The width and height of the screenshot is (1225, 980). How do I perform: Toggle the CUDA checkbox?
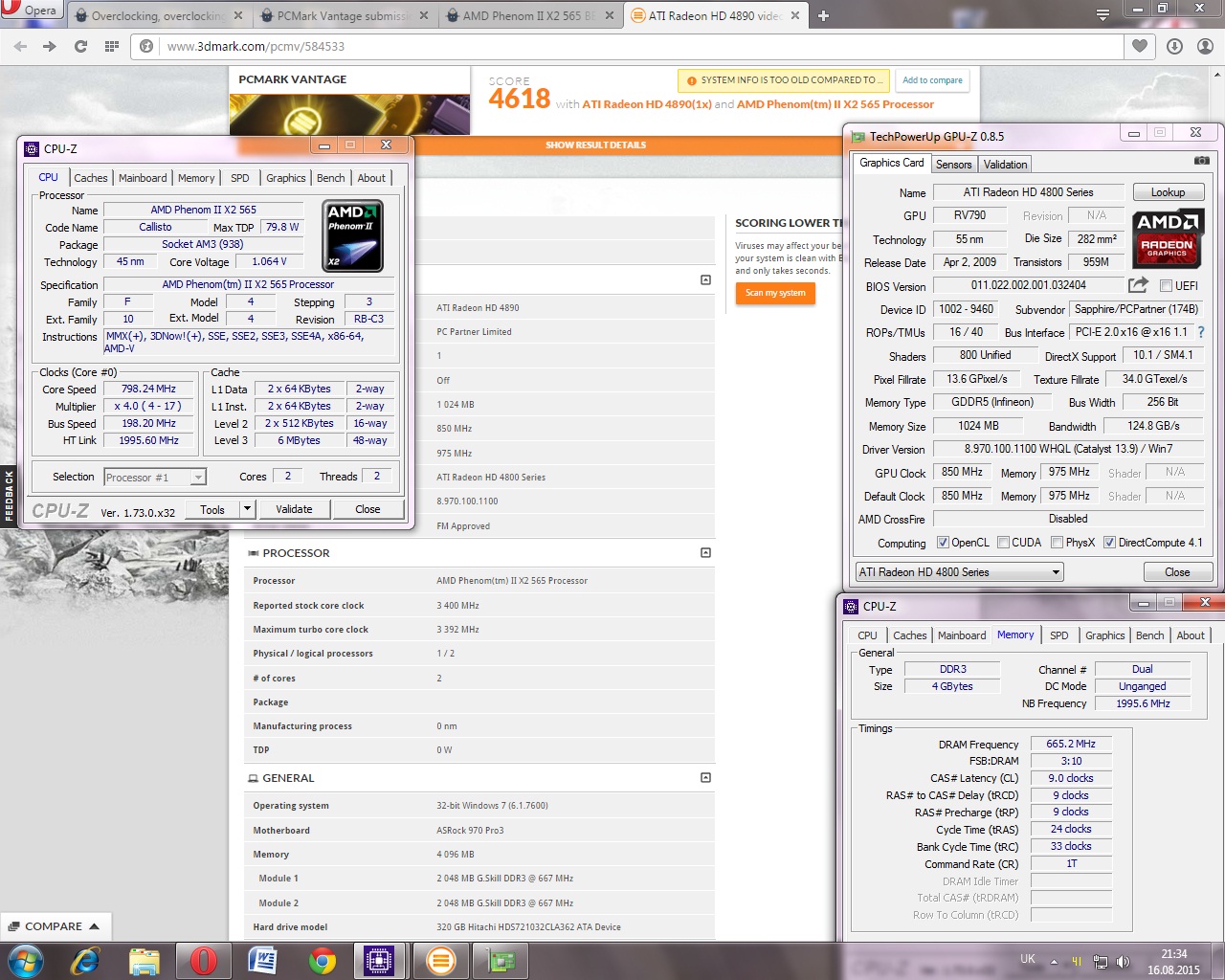coord(1003,543)
